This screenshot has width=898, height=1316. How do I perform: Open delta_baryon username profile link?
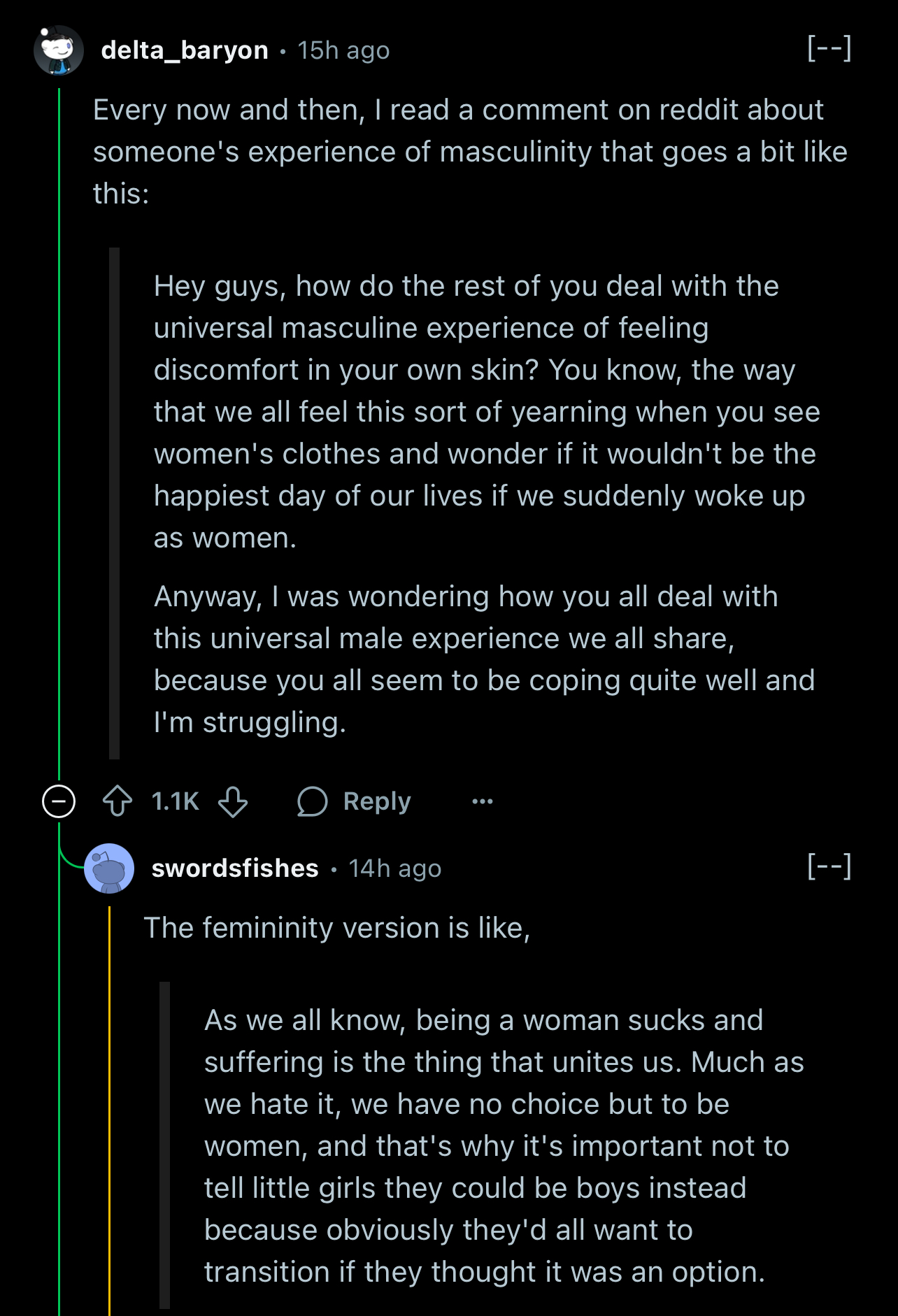click(185, 50)
